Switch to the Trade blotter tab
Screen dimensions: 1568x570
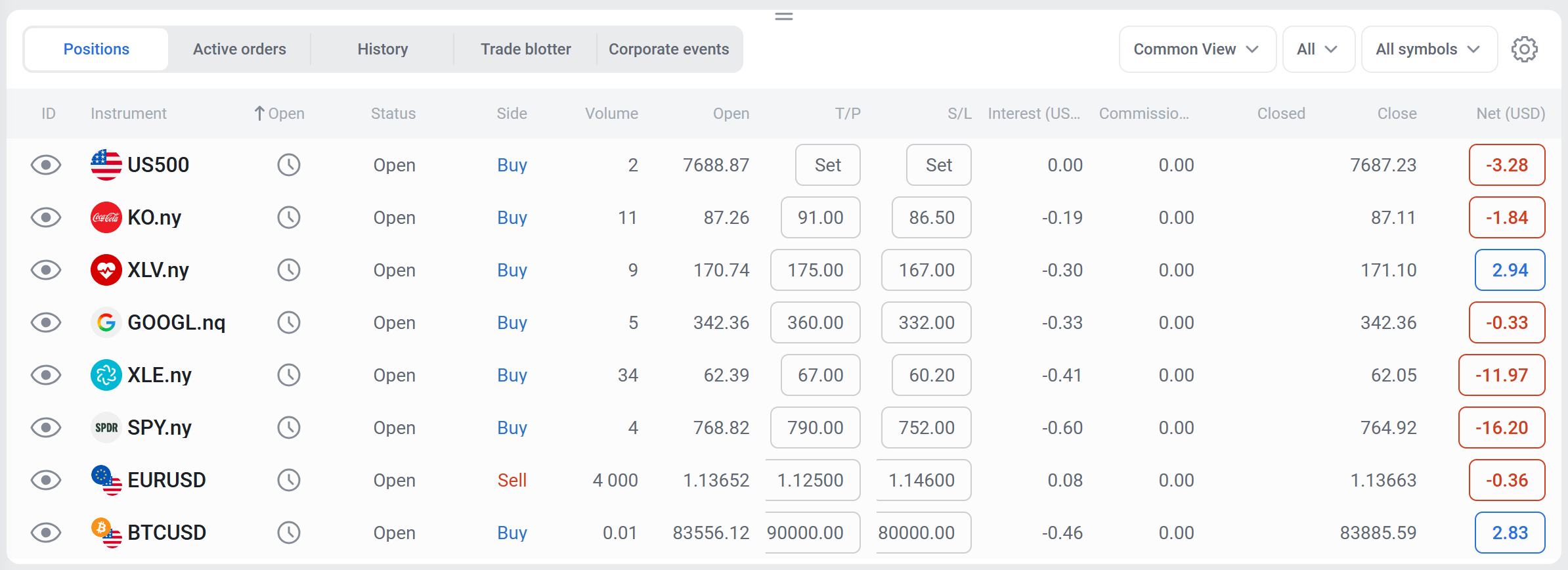coord(526,49)
